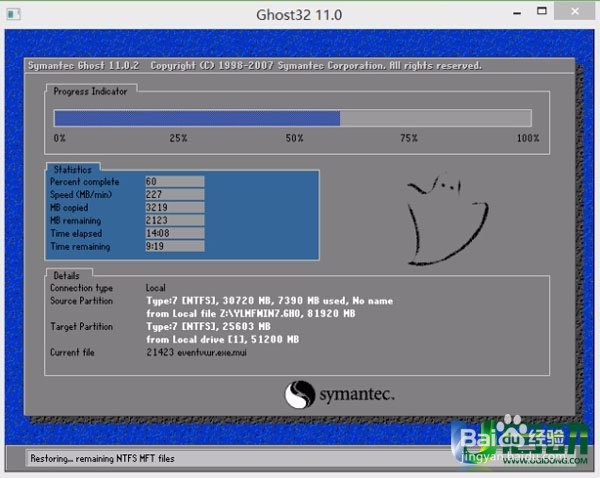Image resolution: width=600 pixels, height=478 pixels.
Task: Click the MB copied value 3219
Action: pyautogui.click(x=174, y=207)
